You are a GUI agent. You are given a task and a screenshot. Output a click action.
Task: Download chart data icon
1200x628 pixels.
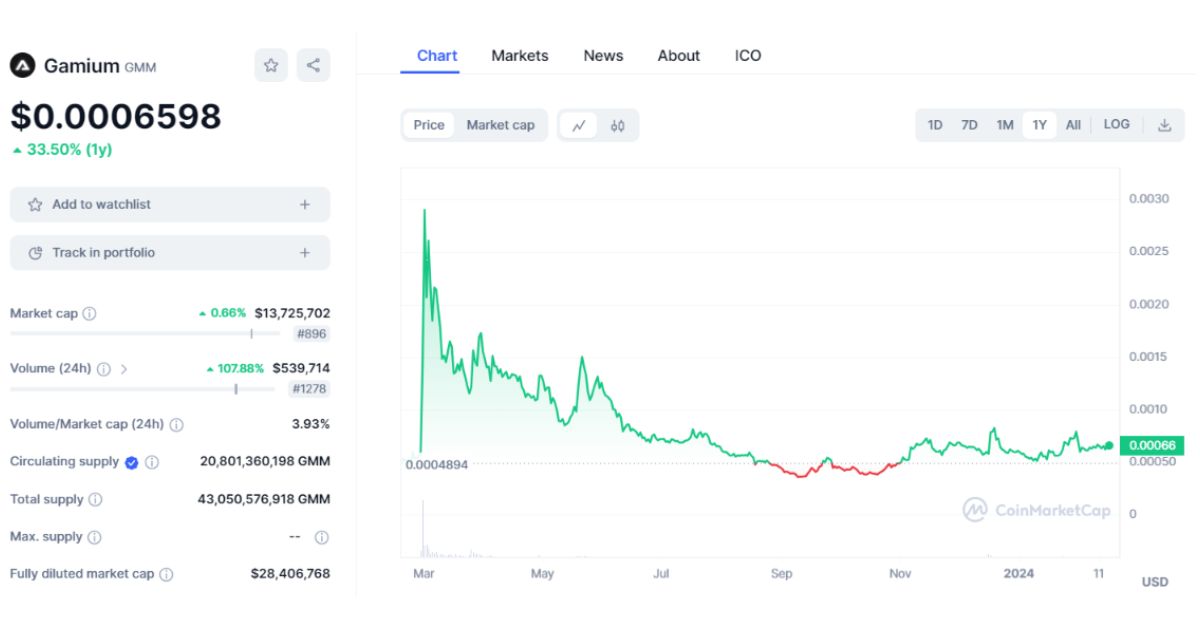1164,125
